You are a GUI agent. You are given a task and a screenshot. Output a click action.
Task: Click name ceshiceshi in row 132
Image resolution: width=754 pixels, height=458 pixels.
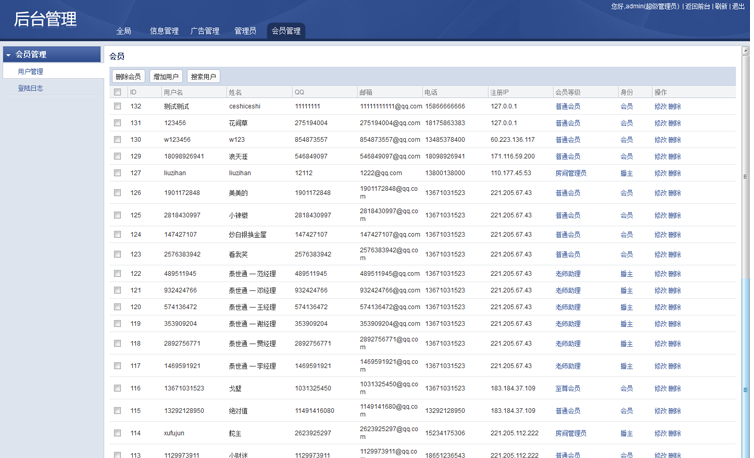(x=244, y=106)
